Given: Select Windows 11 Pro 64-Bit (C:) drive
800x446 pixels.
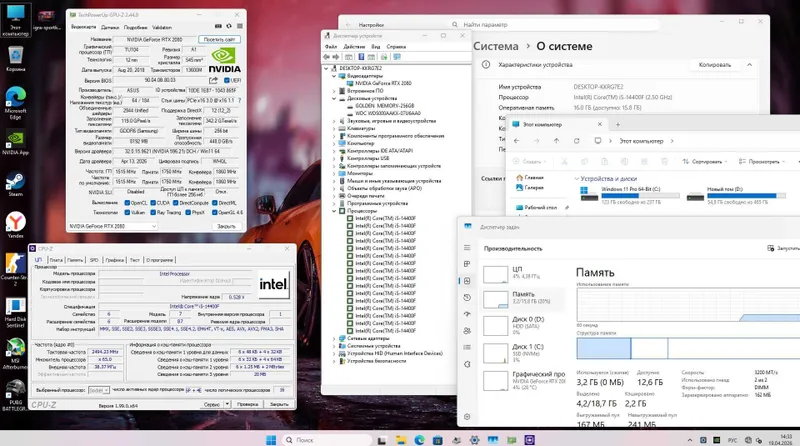Looking at the screenshot, I should (x=630, y=195).
